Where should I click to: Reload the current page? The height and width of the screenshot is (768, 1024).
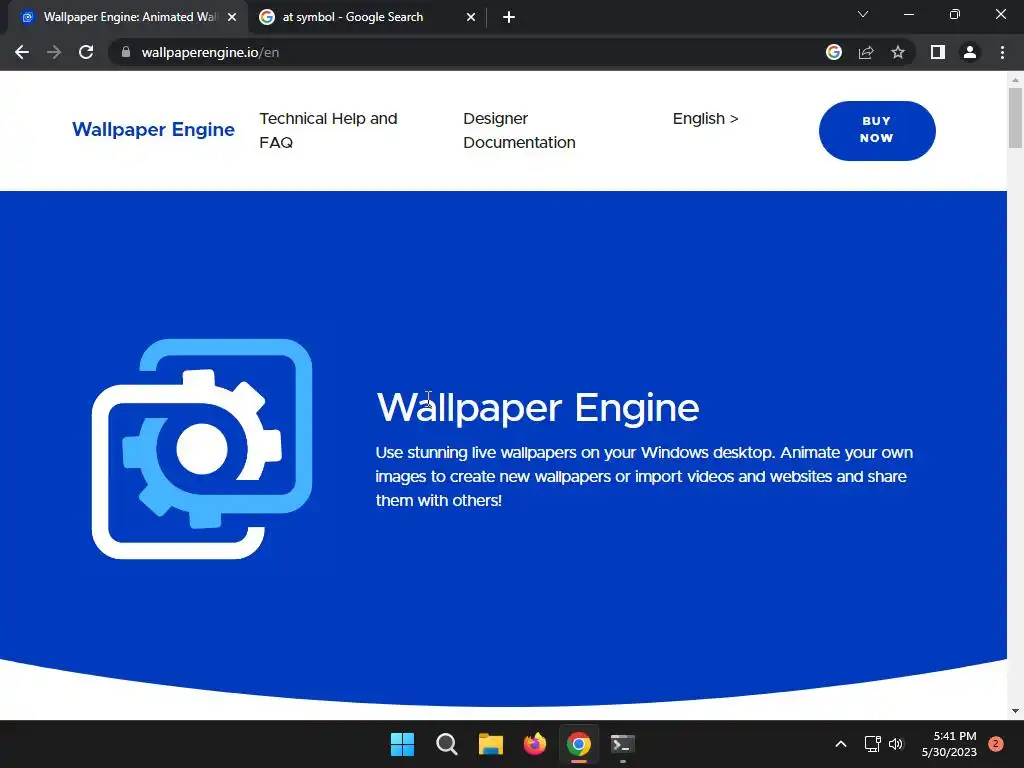pos(86,52)
